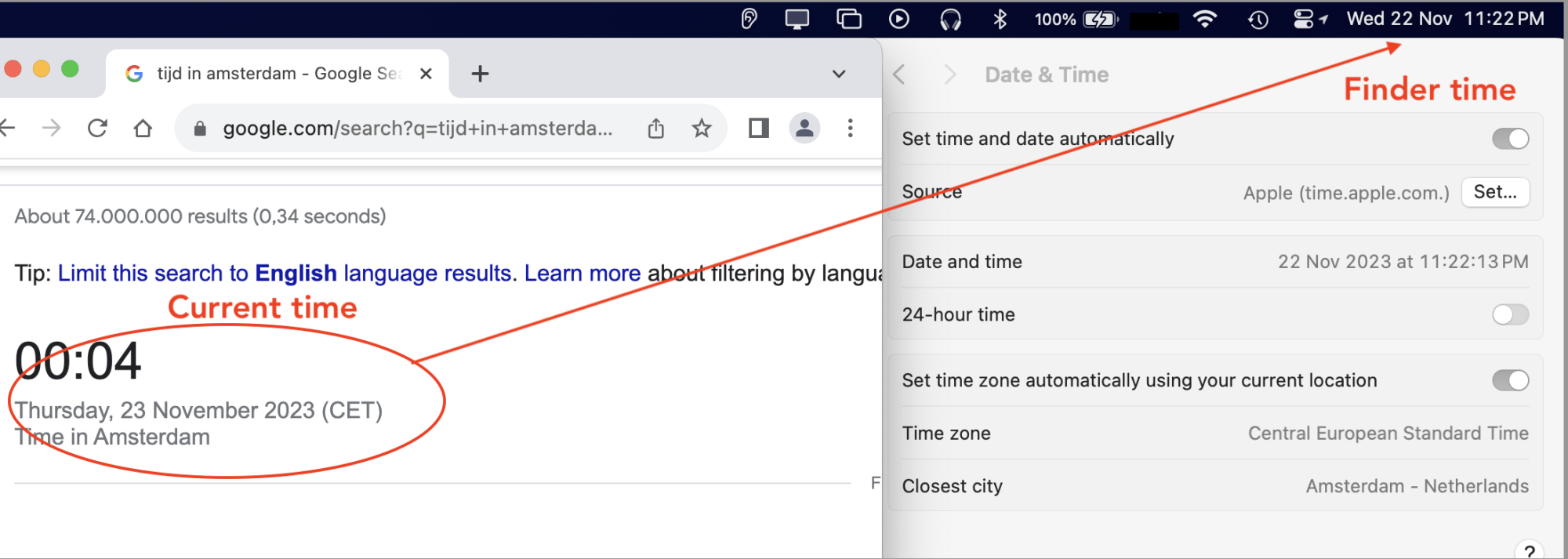Image resolution: width=1568 pixels, height=559 pixels.
Task: Go back in System Settings
Action: pyautogui.click(x=899, y=74)
